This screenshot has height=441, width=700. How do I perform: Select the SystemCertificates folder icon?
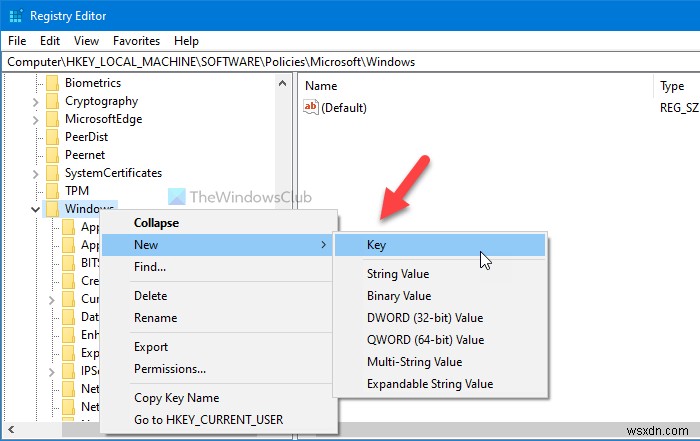[53, 173]
